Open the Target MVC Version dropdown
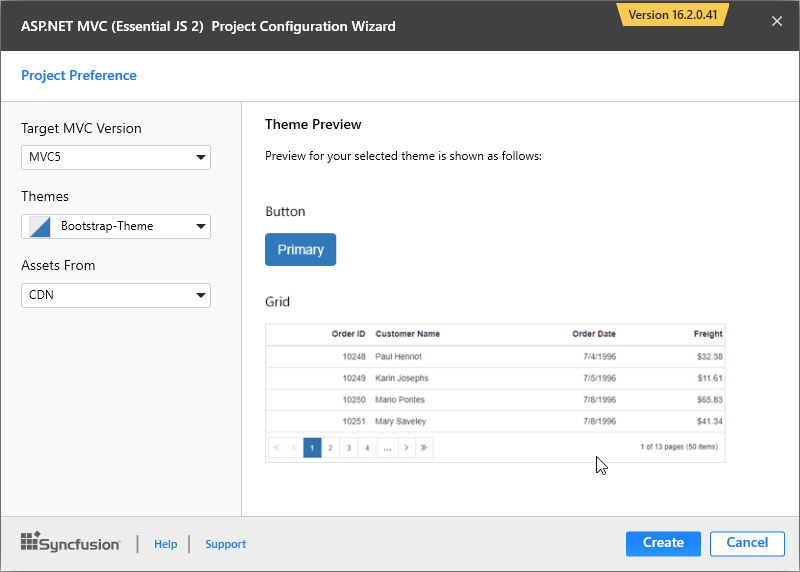 (116, 158)
